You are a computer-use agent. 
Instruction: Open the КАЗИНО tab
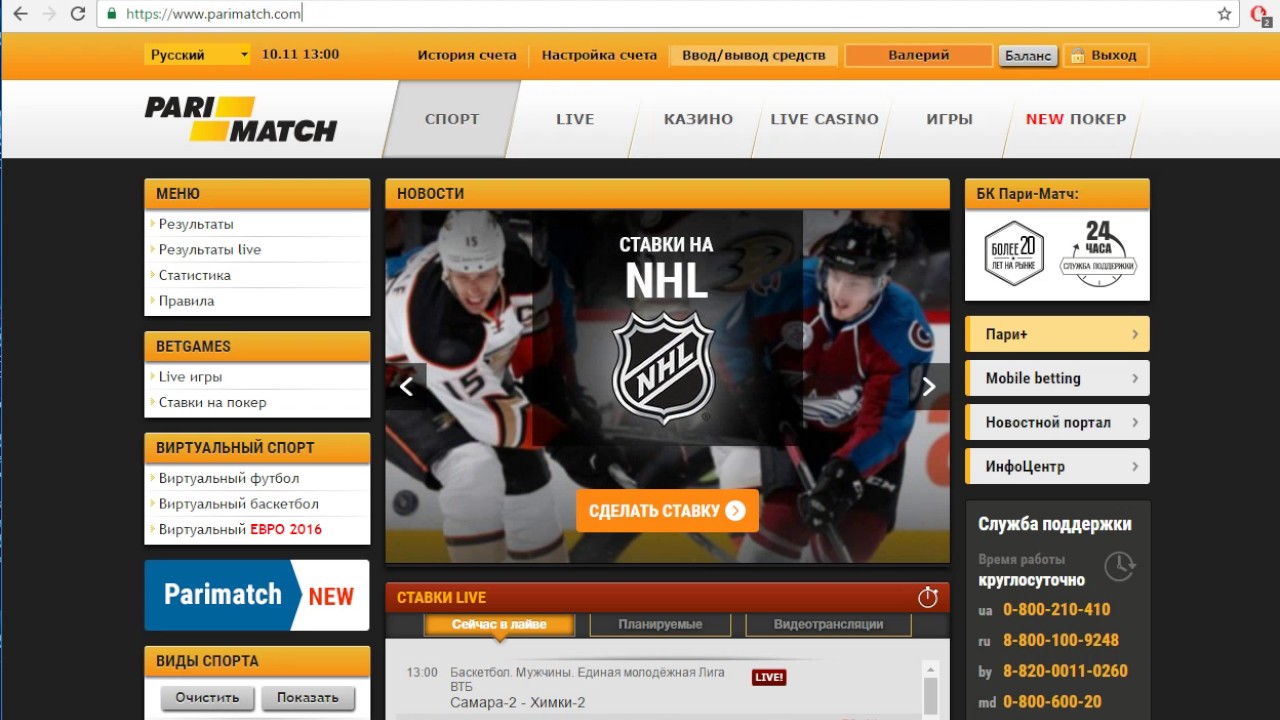[x=698, y=119]
